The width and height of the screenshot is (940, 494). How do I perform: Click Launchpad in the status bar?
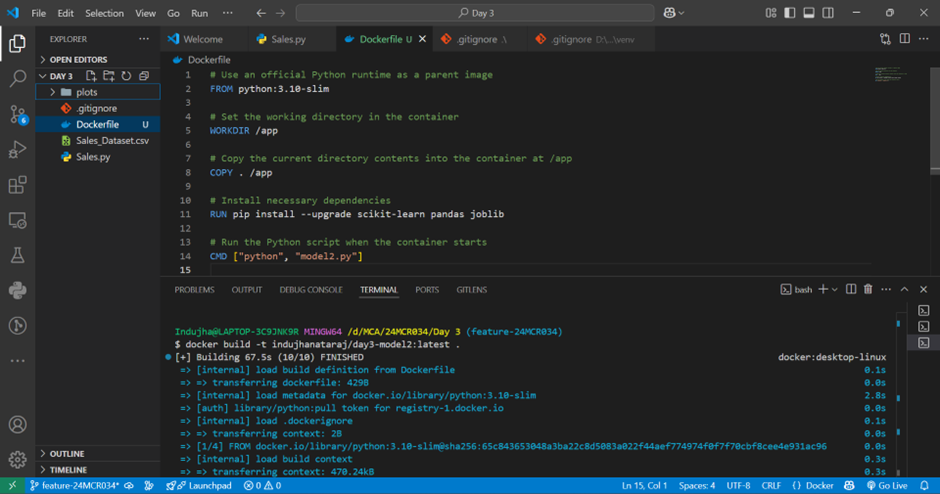click(199, 486)
